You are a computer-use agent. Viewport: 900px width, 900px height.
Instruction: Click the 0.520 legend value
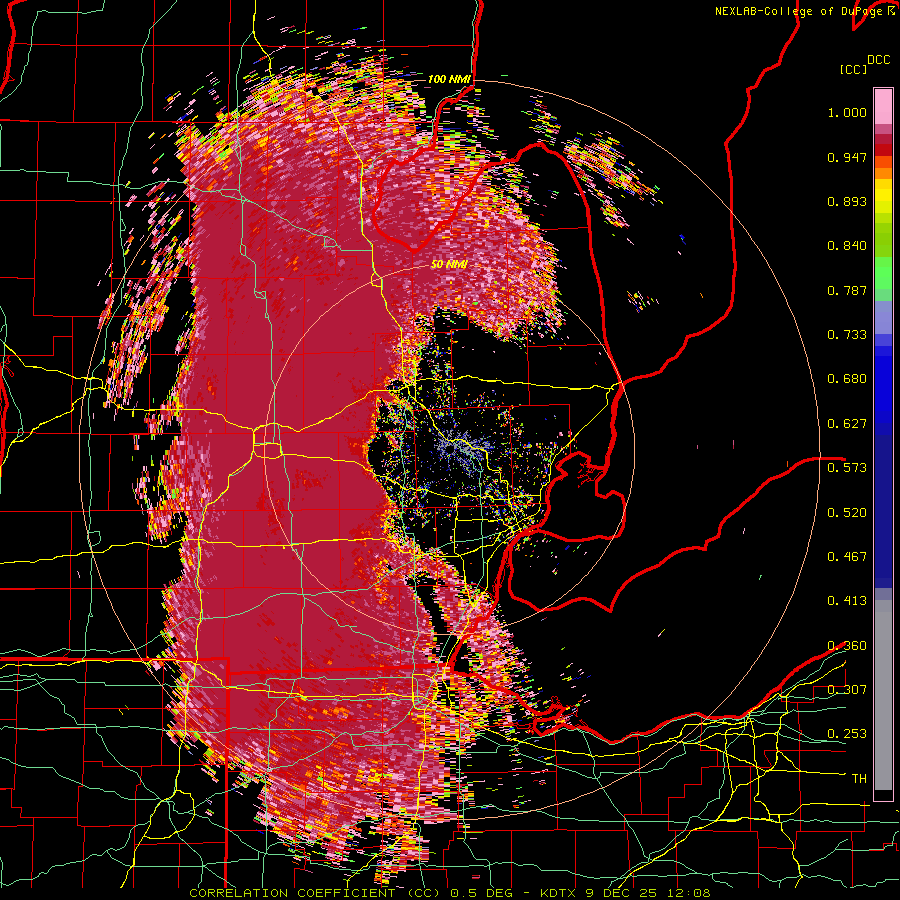point(847,513)
